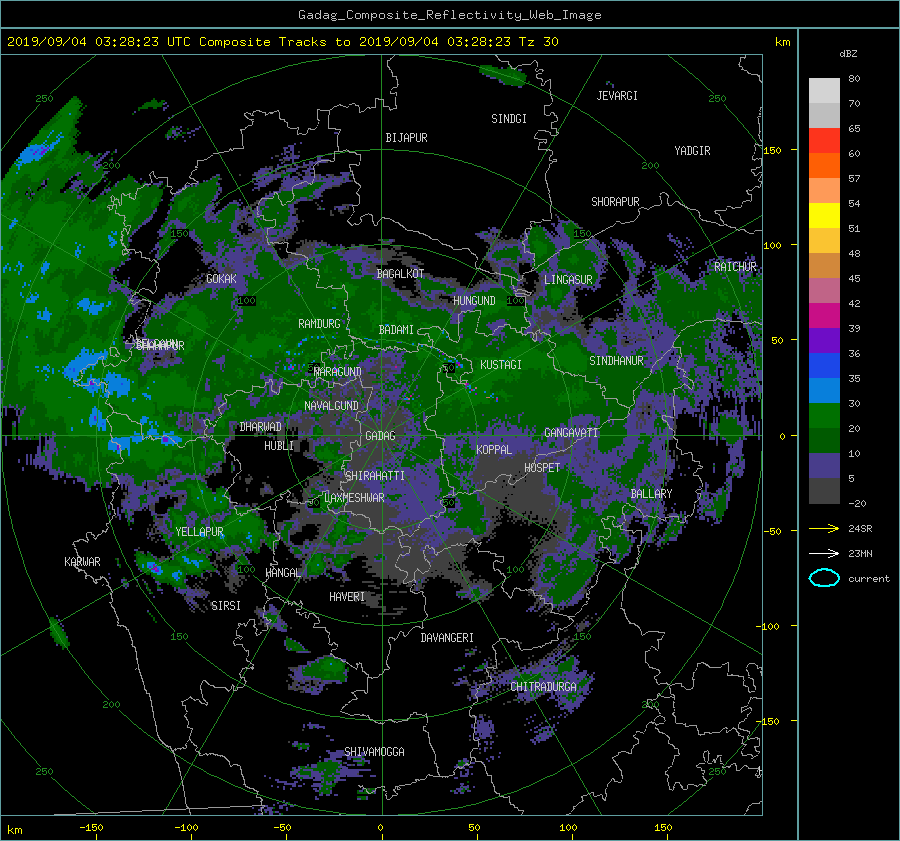Screen dimensions: 900x841
Task: Select the light grey 70-80 dBZ swatch
Action: 824,91
